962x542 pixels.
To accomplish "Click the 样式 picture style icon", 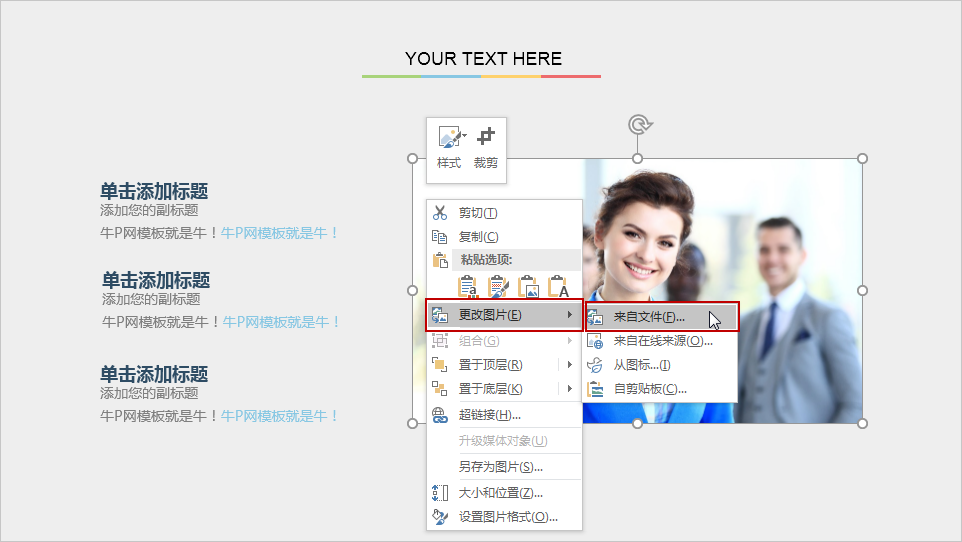I will [x=450, y=137].
